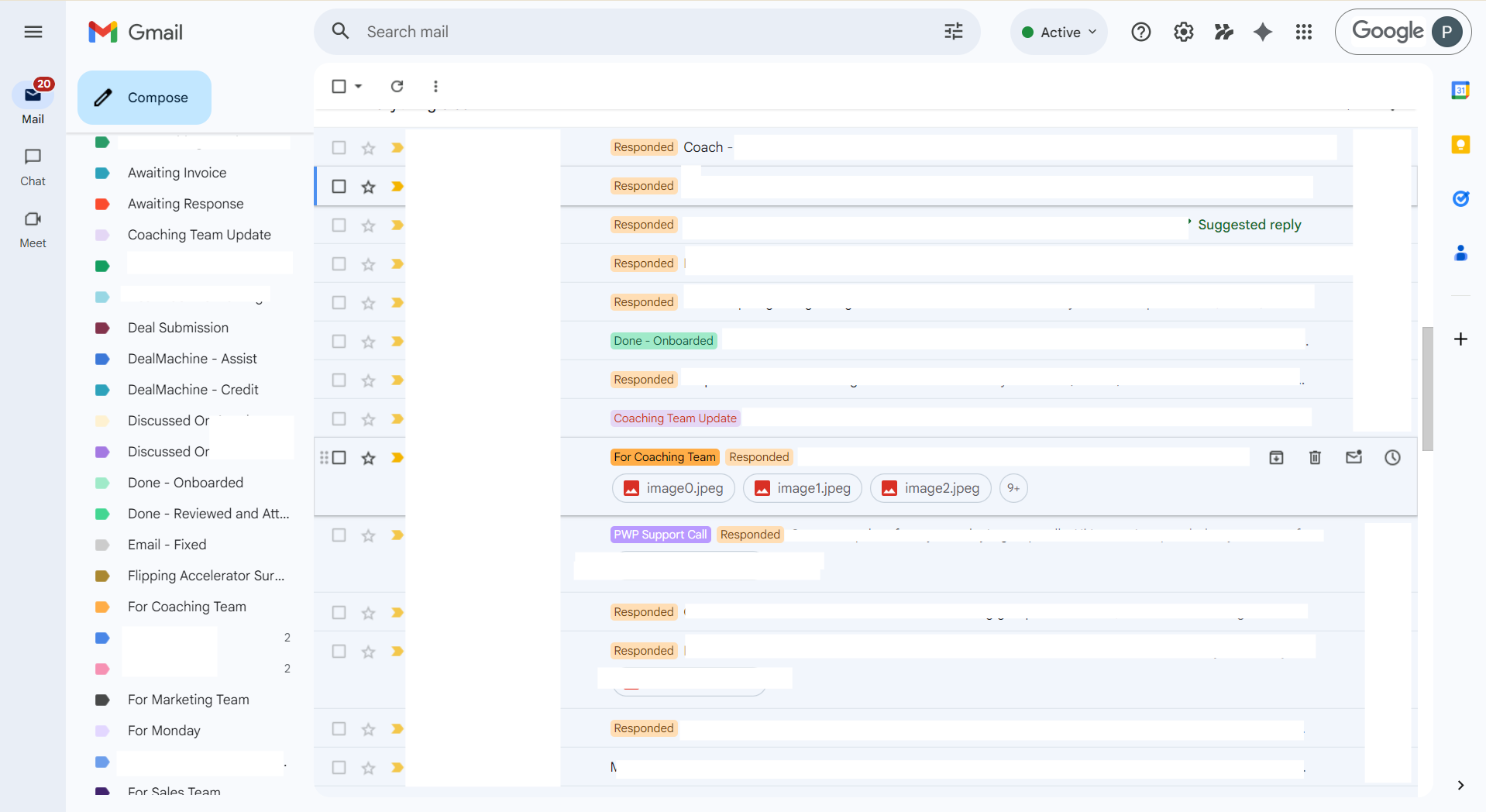The width and height of the screenshot is (1486, 812).
Task: Open Google Calendar side panel
Action: (x=1460, y=91)
